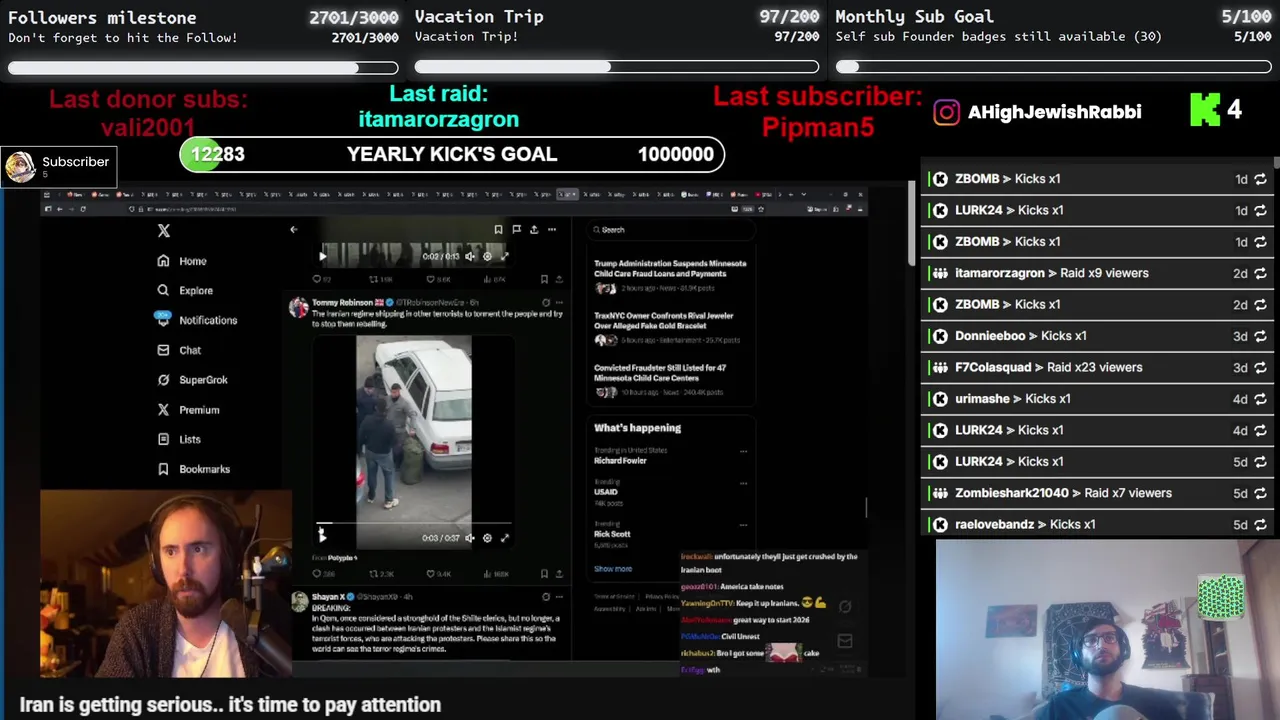Click the Lists icon
The image size is (1280, 720).
coord(163,439)
